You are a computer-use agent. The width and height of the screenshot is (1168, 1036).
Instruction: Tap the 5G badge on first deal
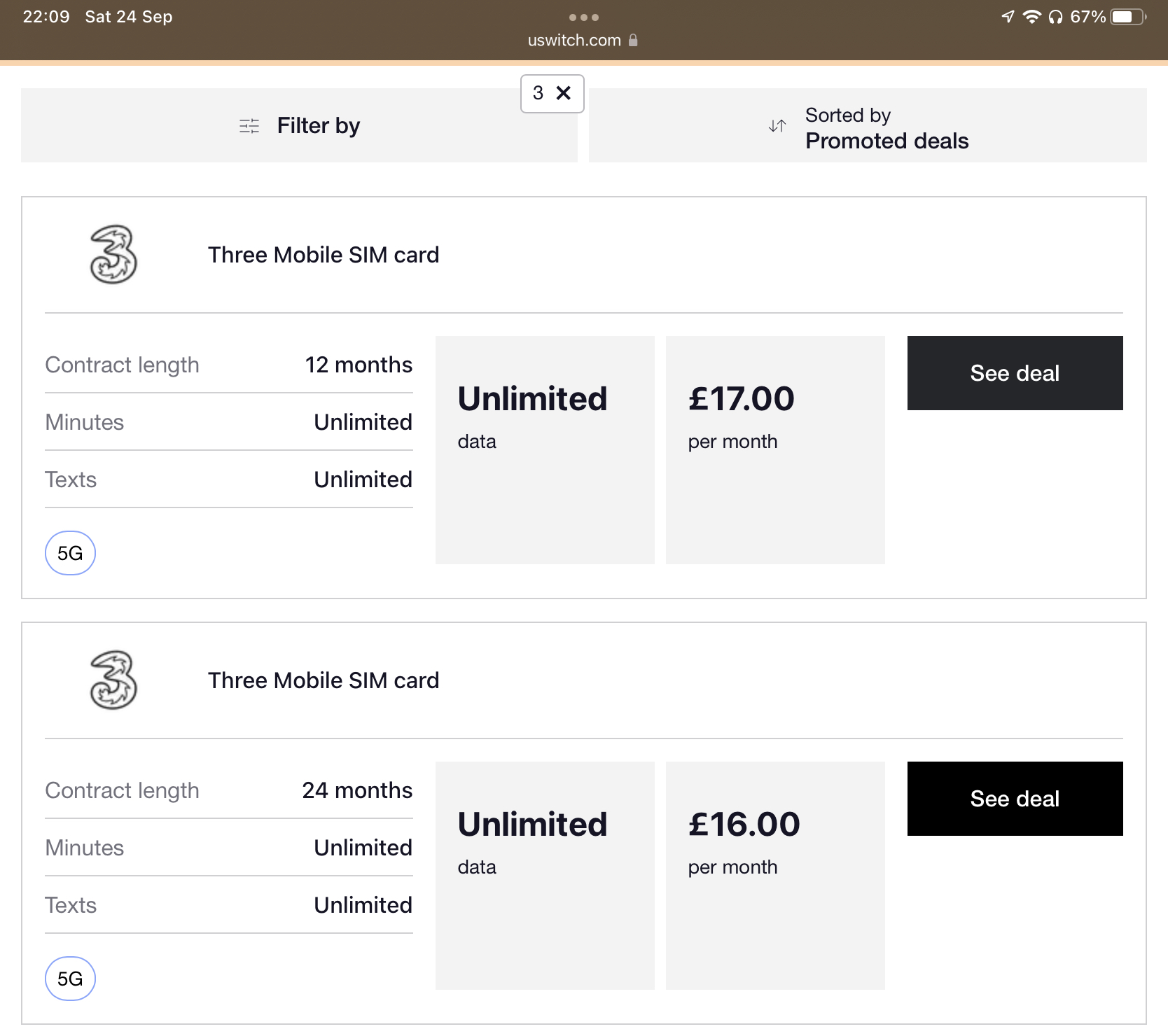[x=70, y=553]
